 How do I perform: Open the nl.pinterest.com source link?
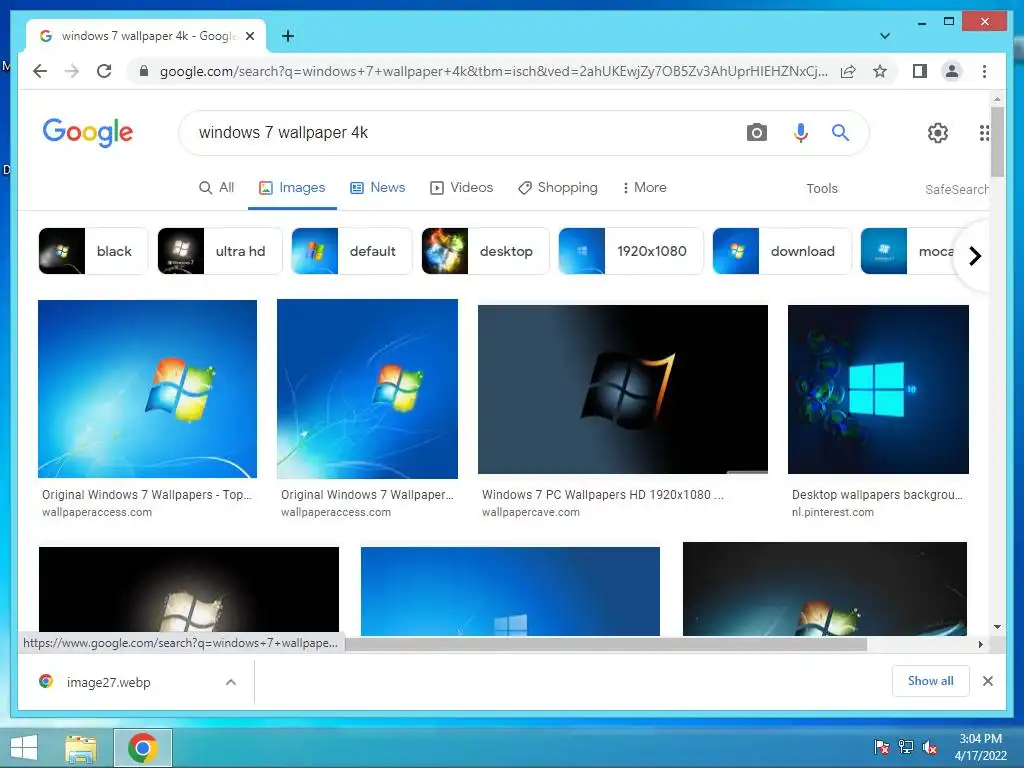click(832, 512)
